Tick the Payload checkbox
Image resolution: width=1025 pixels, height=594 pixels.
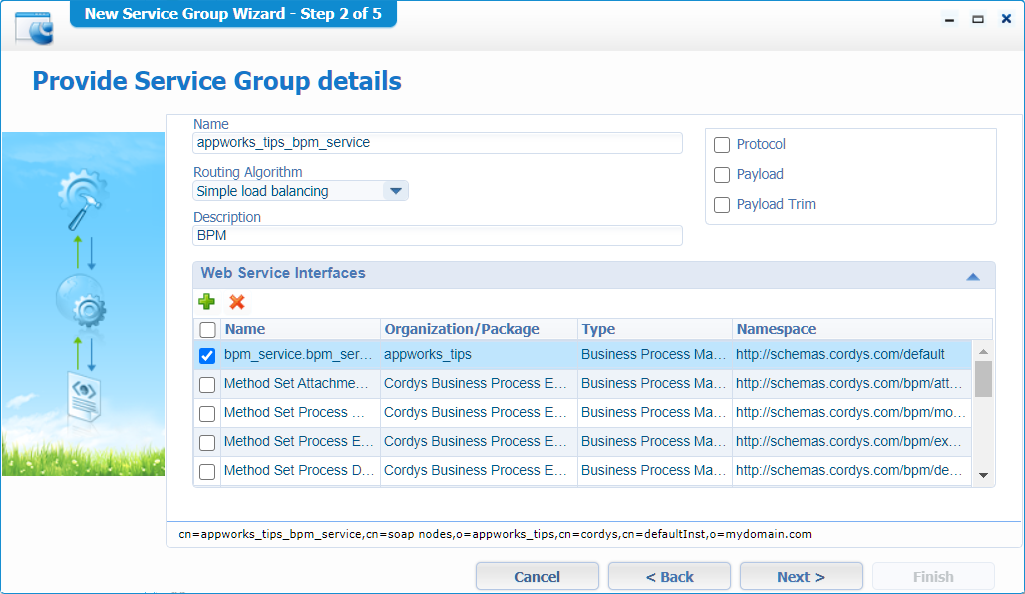[722, 175]
